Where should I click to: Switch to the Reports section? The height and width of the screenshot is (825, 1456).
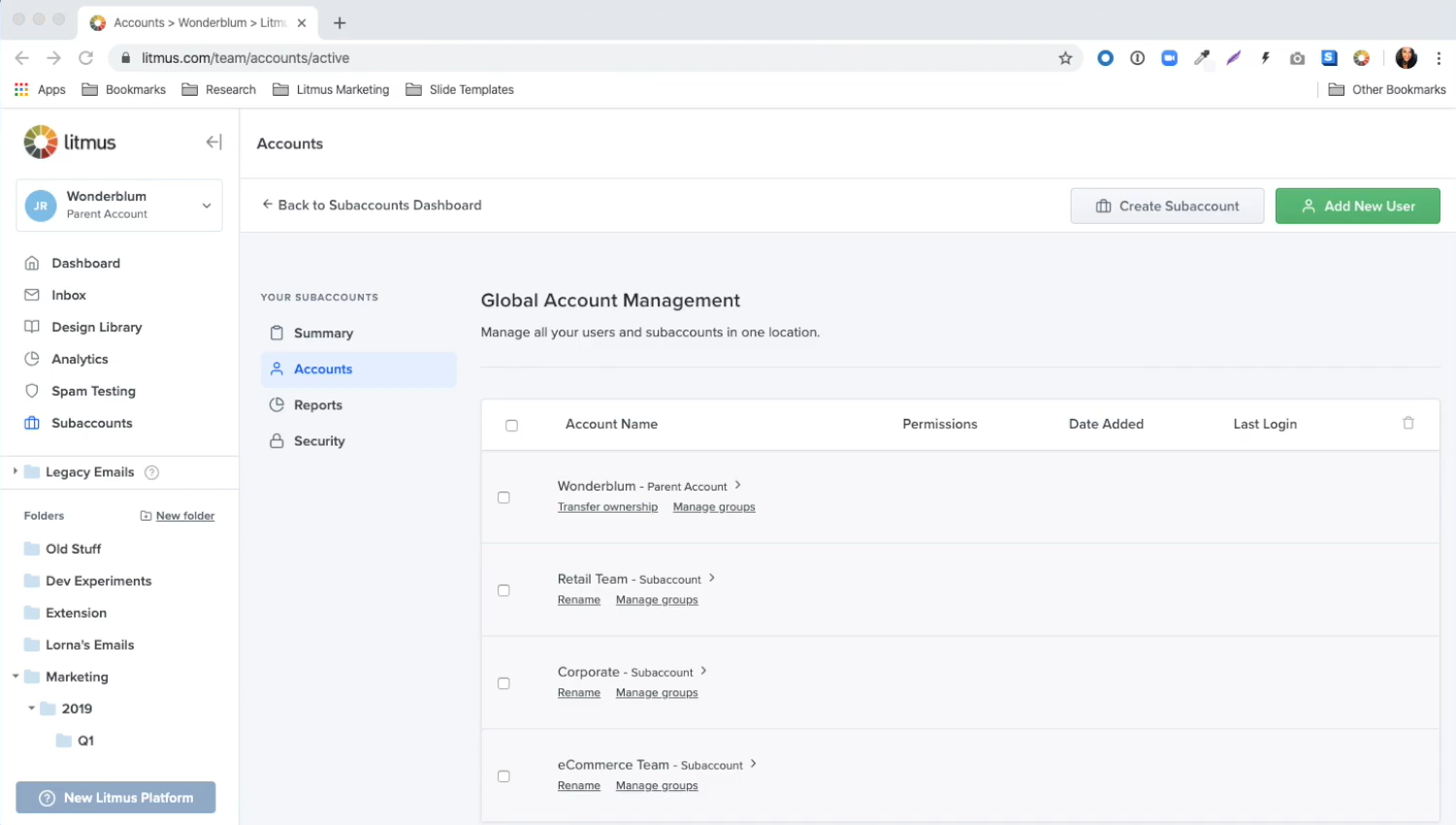click(317, 404)
